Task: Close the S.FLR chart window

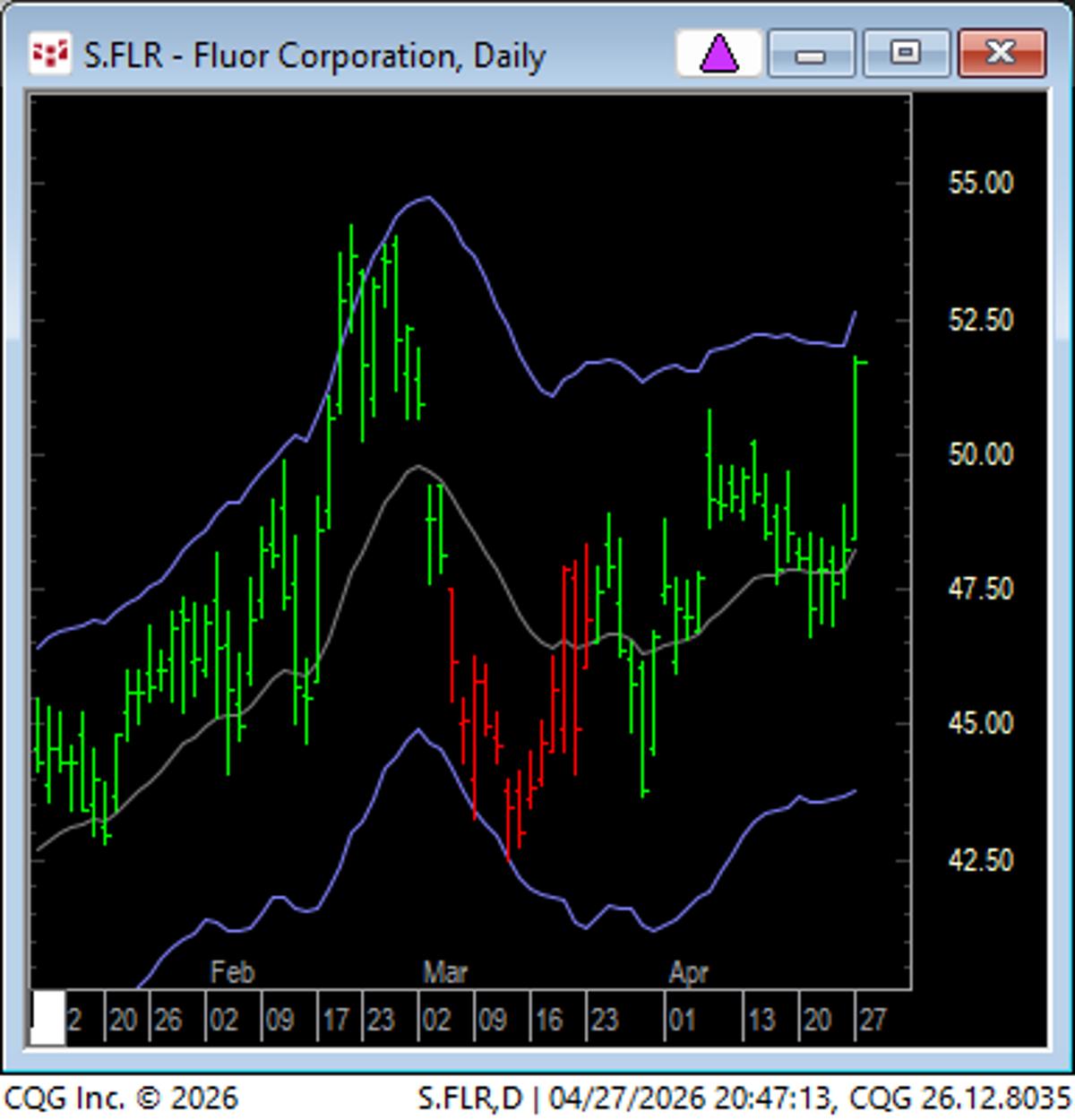Action: point(1002,54)
